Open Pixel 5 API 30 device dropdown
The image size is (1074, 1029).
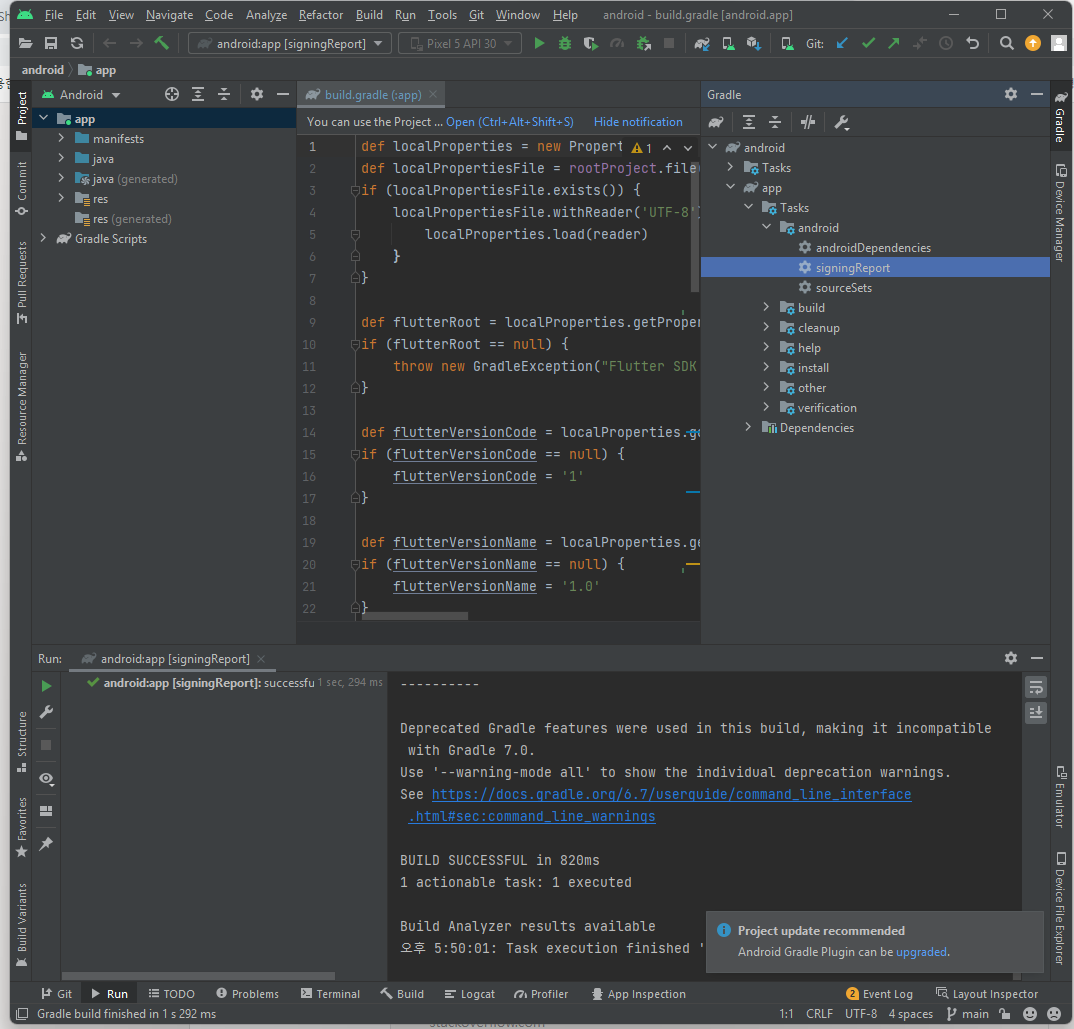[x=460, y=43]
